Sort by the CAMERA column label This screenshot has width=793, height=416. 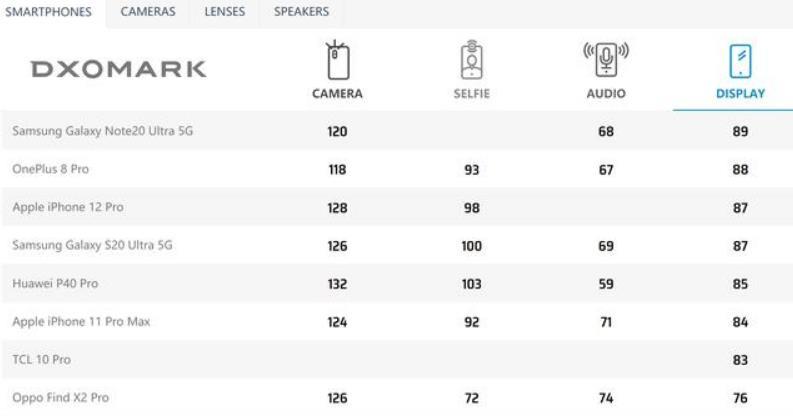point(337,94)
